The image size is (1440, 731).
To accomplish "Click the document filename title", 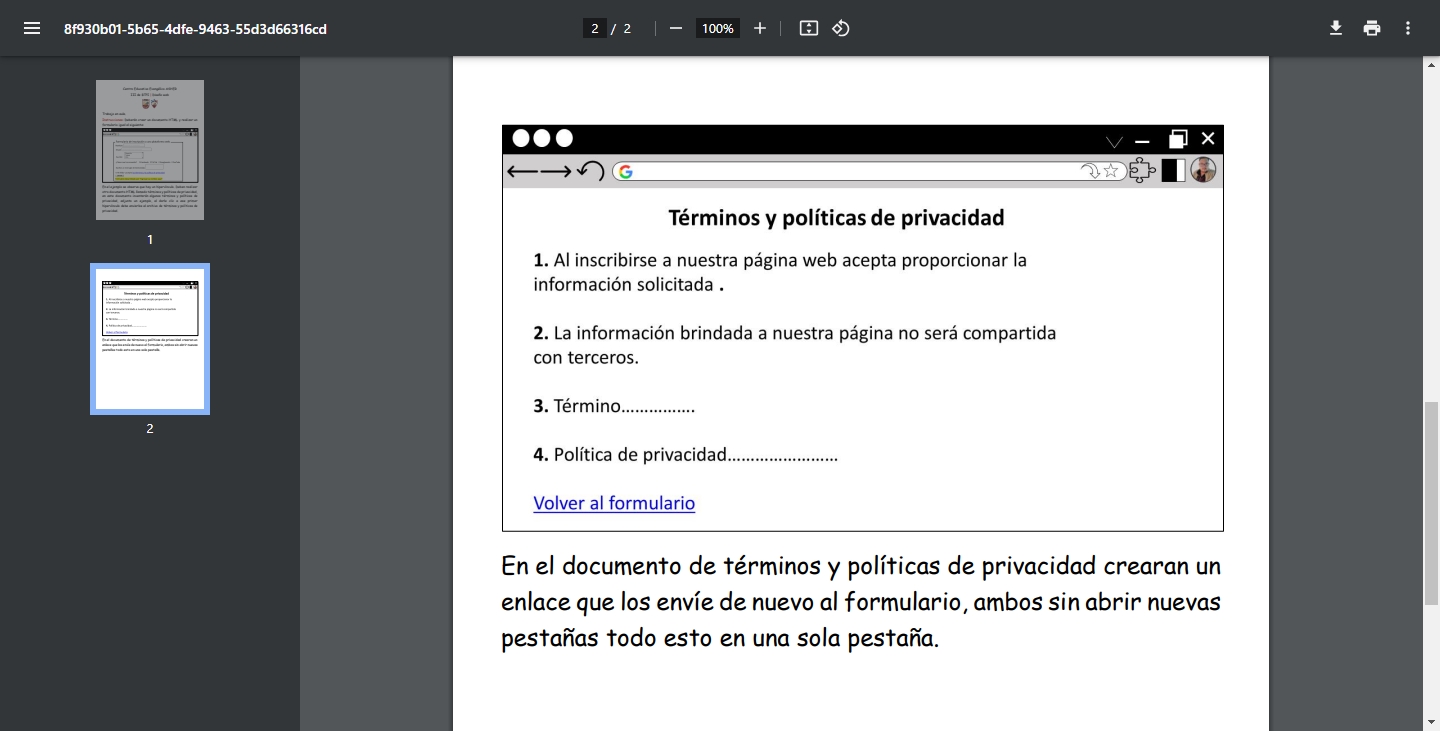I will [x=195, y=28].
